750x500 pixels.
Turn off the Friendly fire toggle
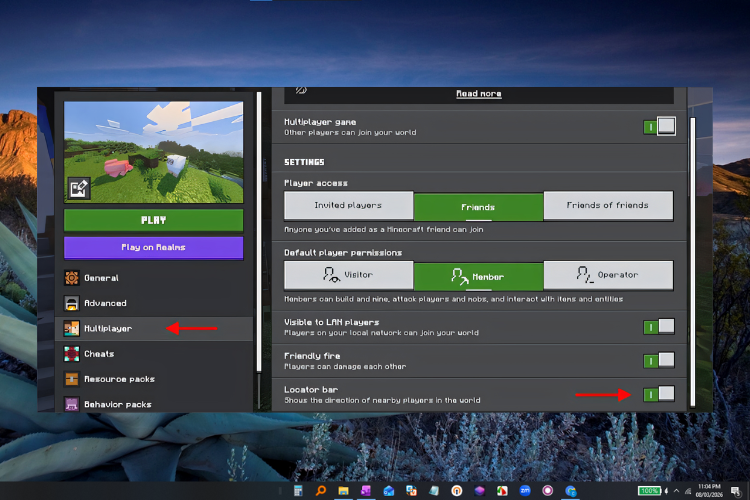coord(659,361)
